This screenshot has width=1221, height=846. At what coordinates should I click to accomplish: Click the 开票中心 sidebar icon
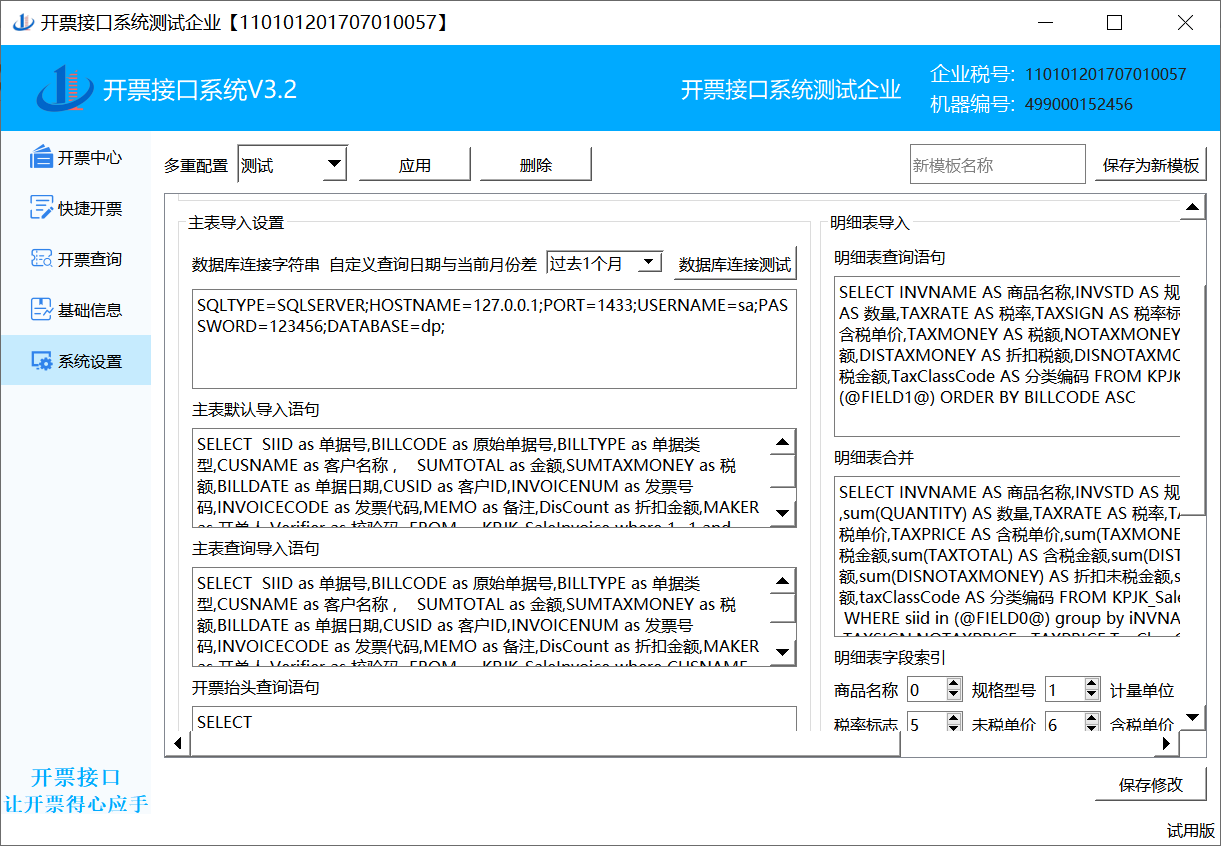tap(41, 157)
